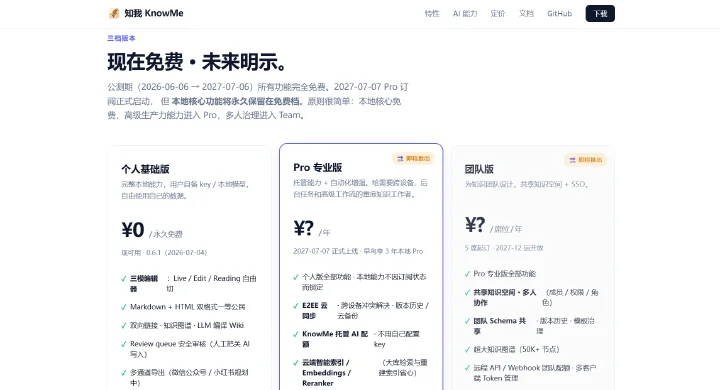Viewport: 720px width, 390px height.
Task: Click the 团队版 plan heading
Action: 479,169
